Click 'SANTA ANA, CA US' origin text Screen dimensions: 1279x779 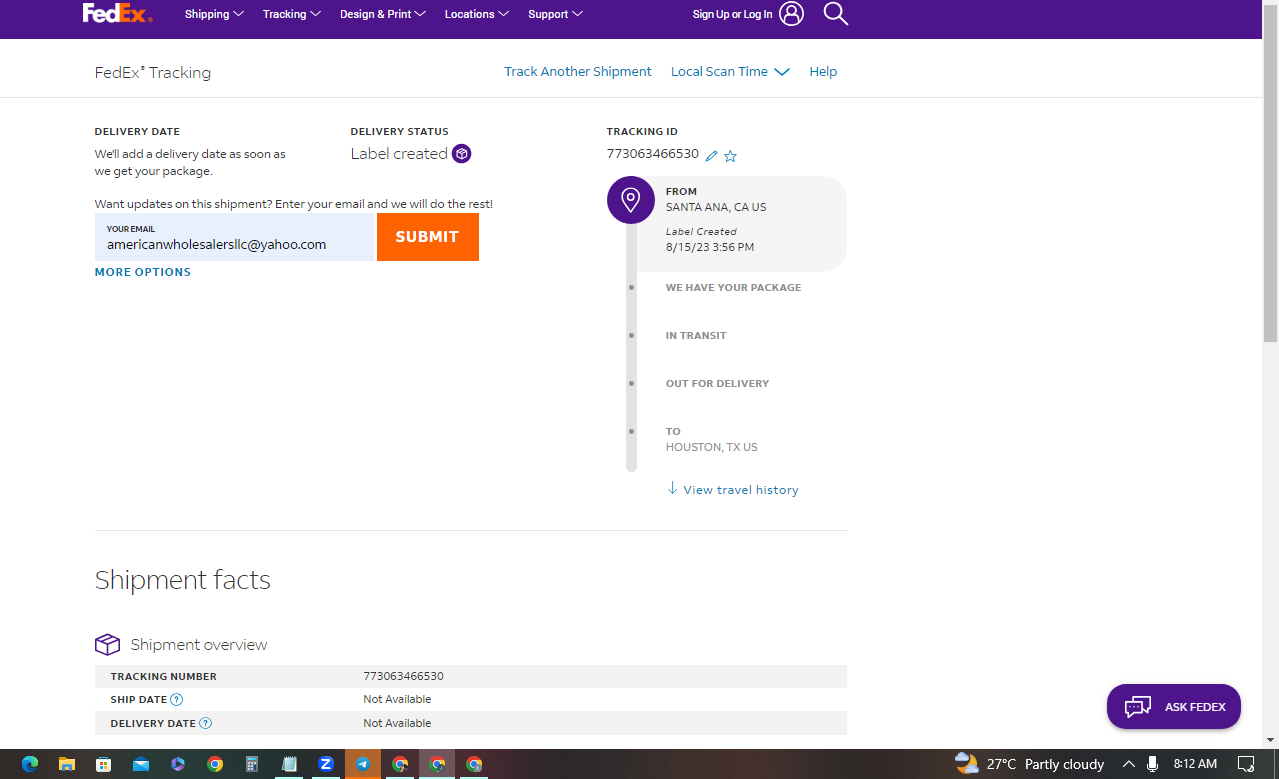pyautogui.click(x=716, y=208)
